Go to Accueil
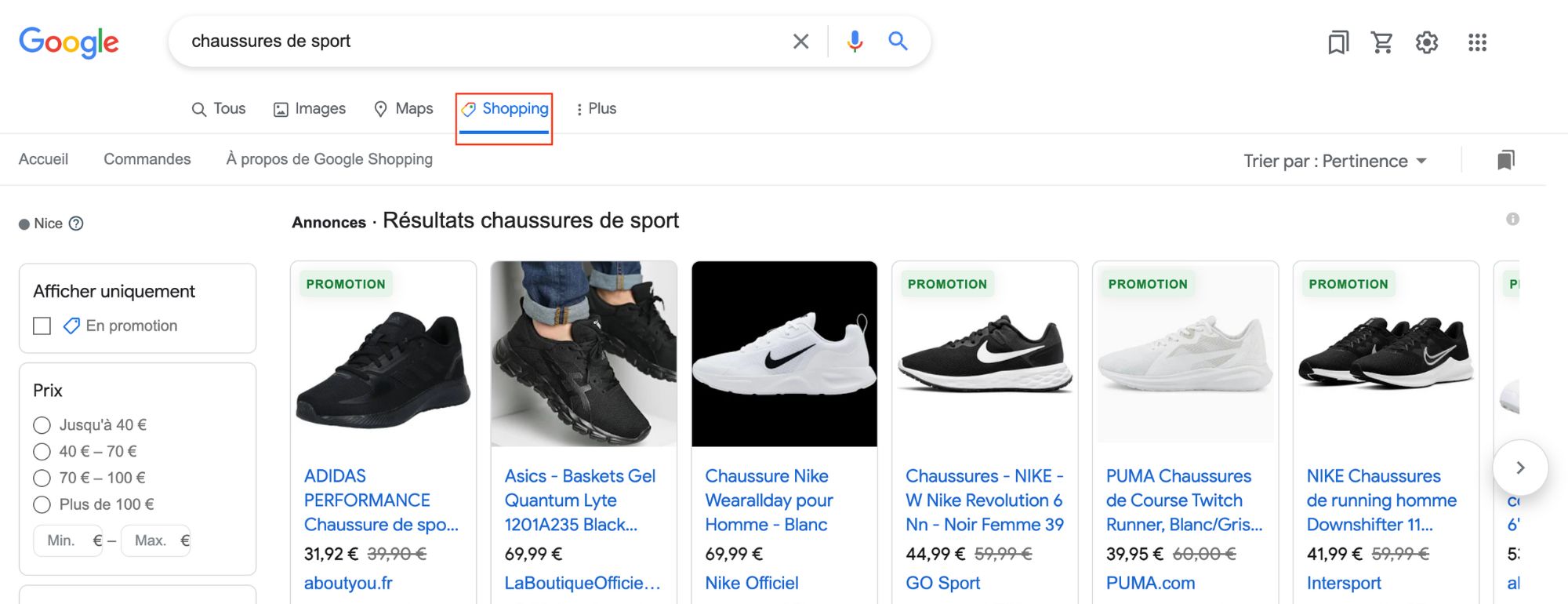1568x604 pixels. point(43,159)
